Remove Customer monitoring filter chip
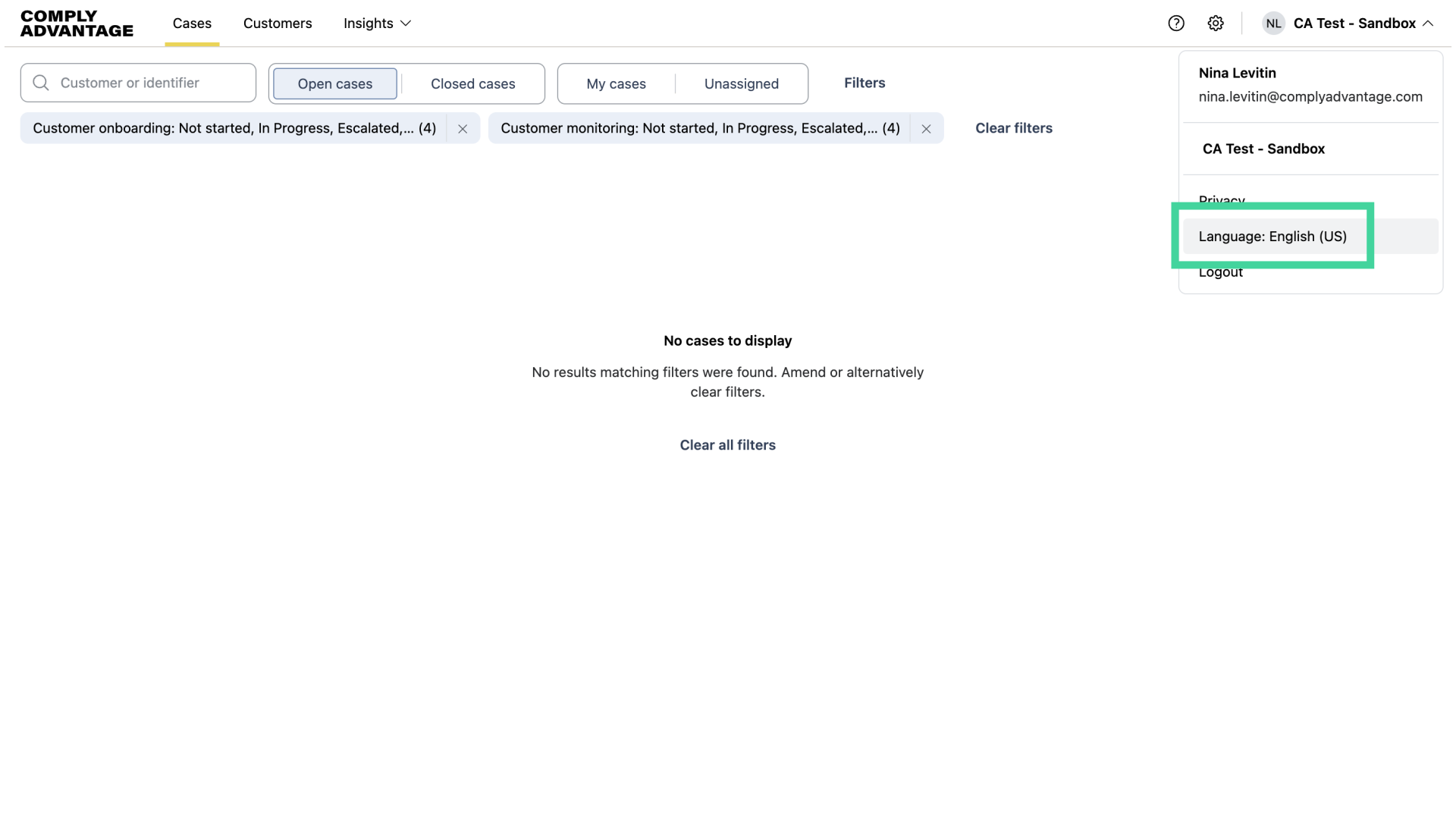 tap(926, 129)
